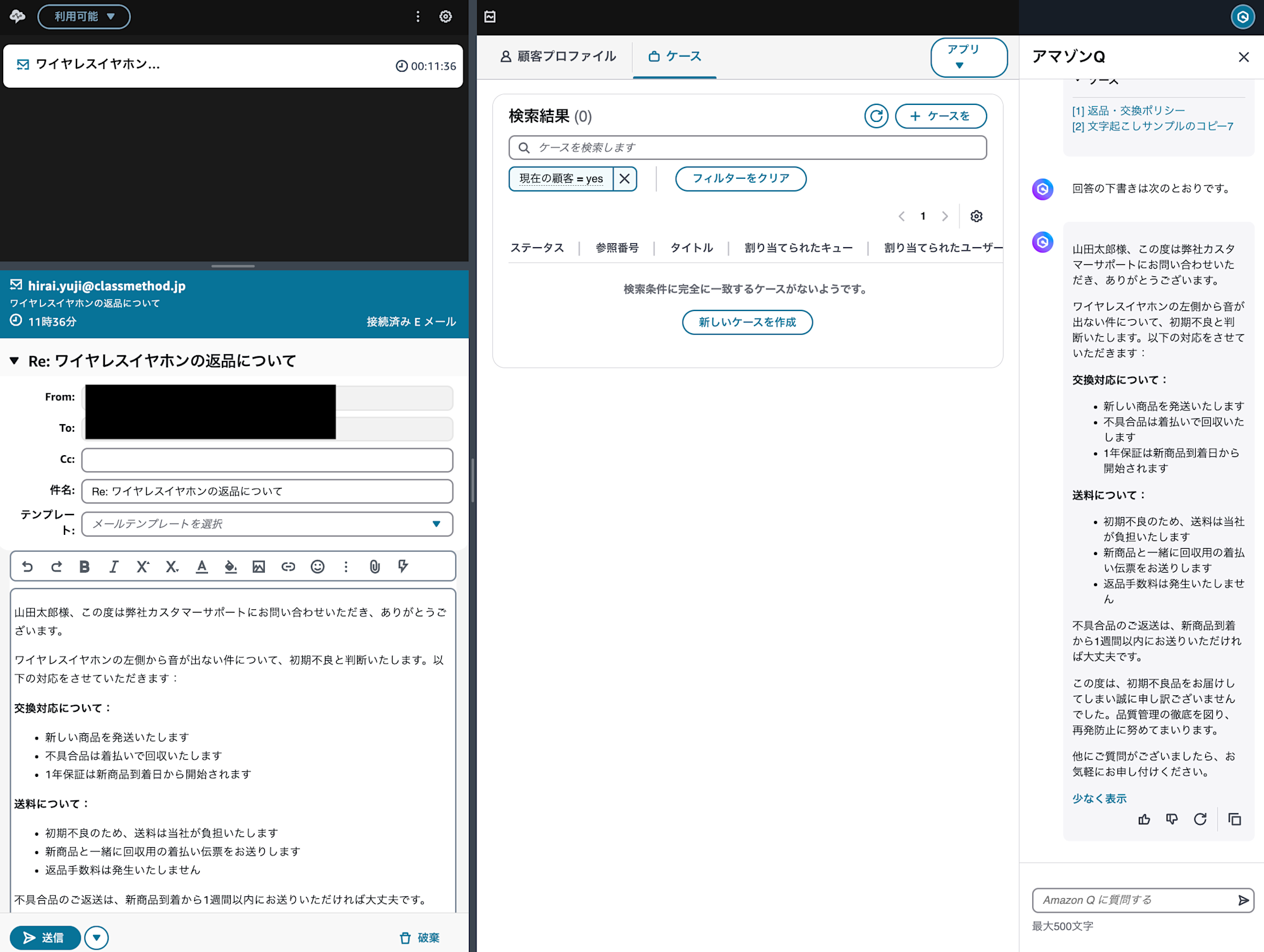Switch to the 顧客プロファイル tab
Image resolution: width=1264 pixels, height=952 pixels.
tap(557, 56)
